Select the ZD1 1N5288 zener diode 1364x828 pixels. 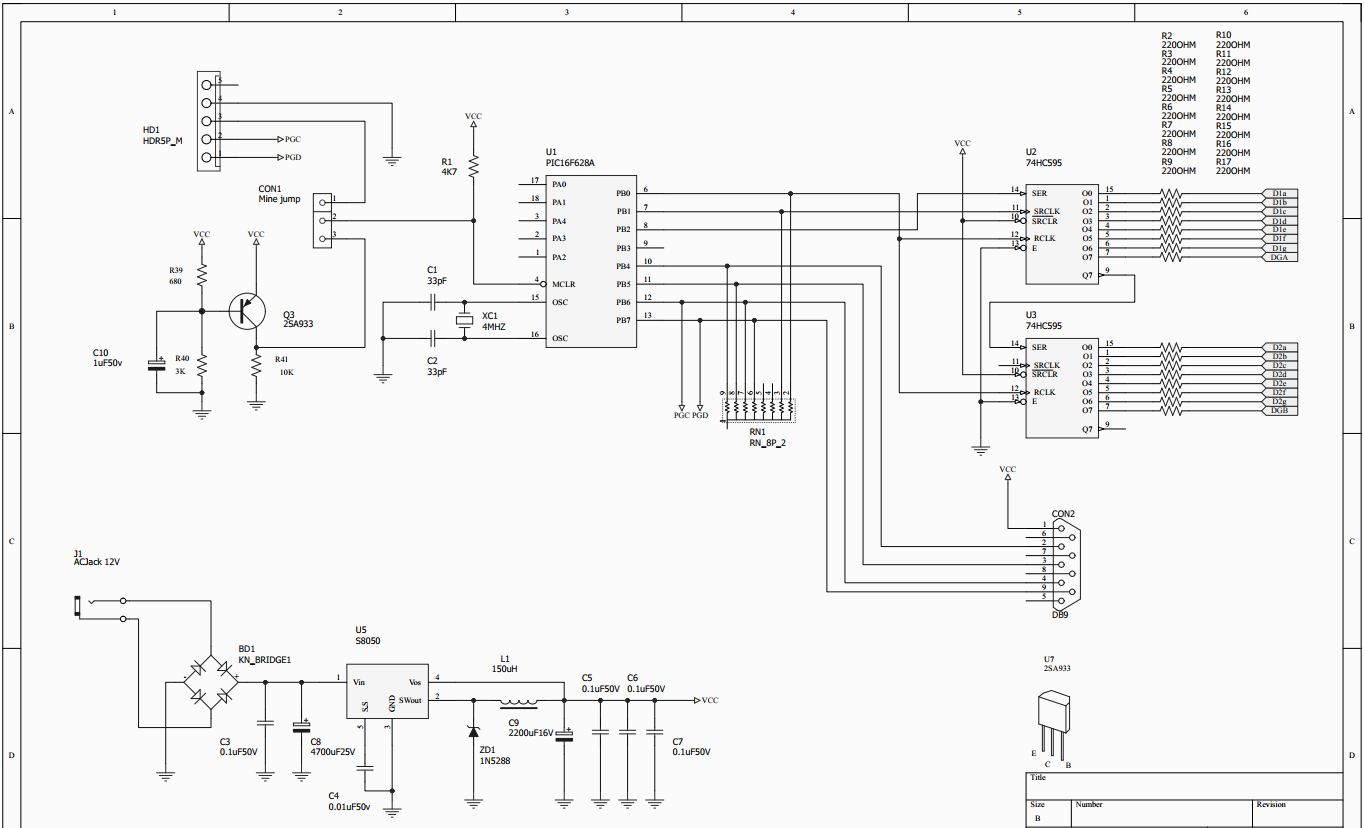click(x=473, y=731)
